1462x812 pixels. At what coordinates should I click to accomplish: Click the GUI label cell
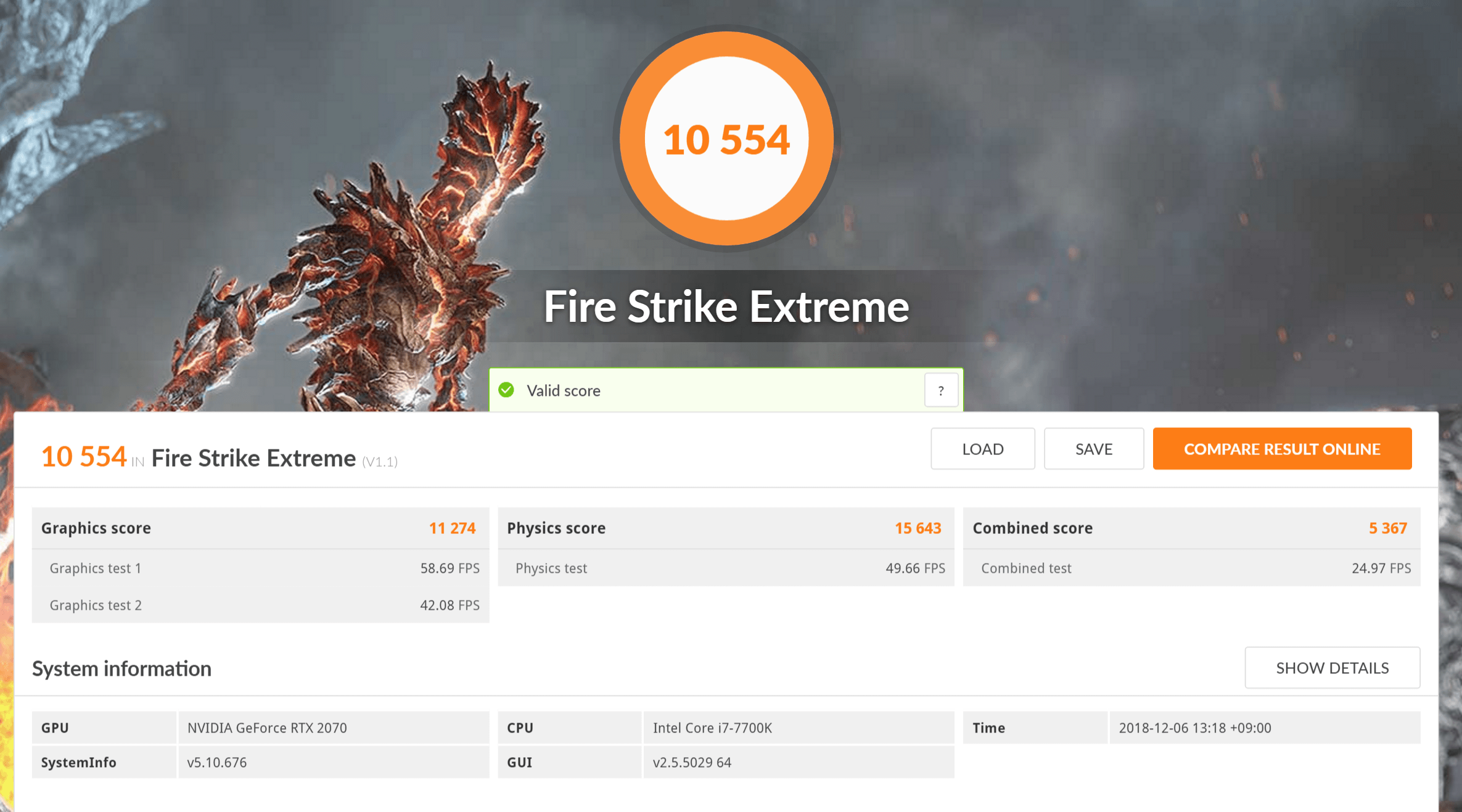pyautogui.click(x=570, y=762)
